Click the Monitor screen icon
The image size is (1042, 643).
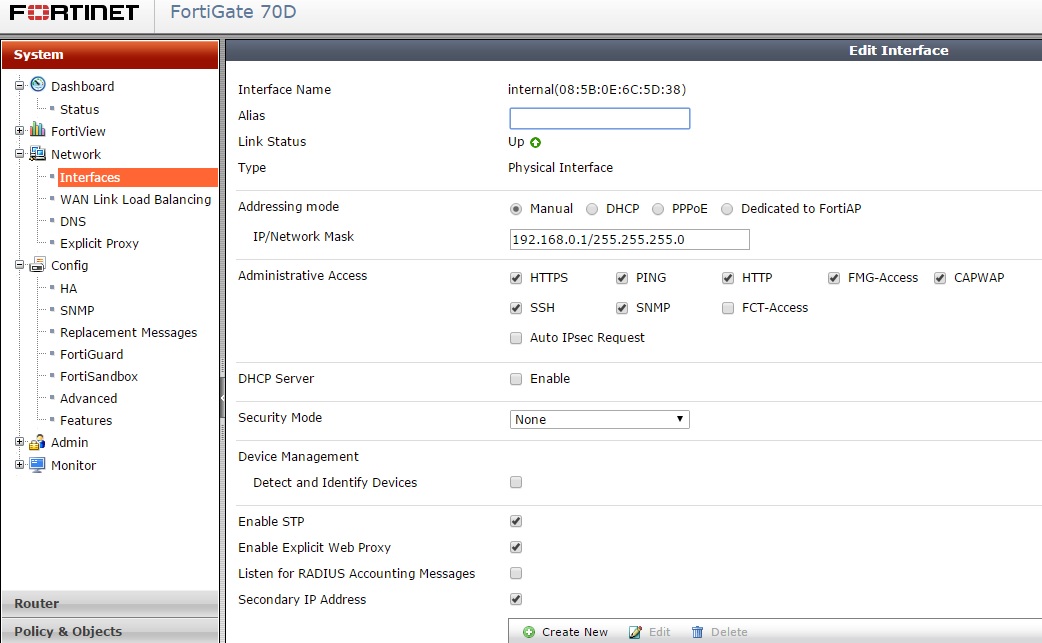pyautogui.click(x=38, y=464)
